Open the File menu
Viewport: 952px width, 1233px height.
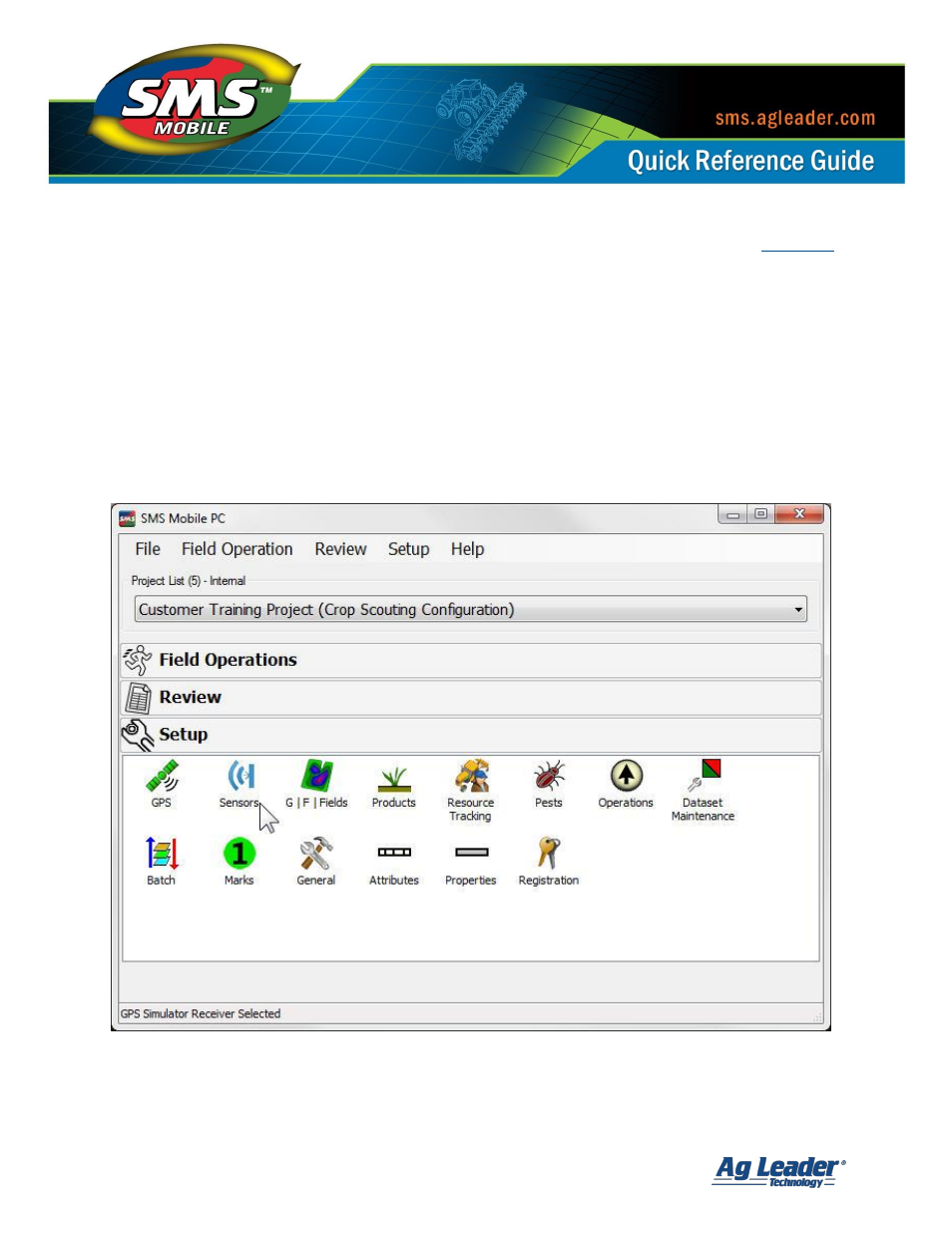tap(148, 549)
